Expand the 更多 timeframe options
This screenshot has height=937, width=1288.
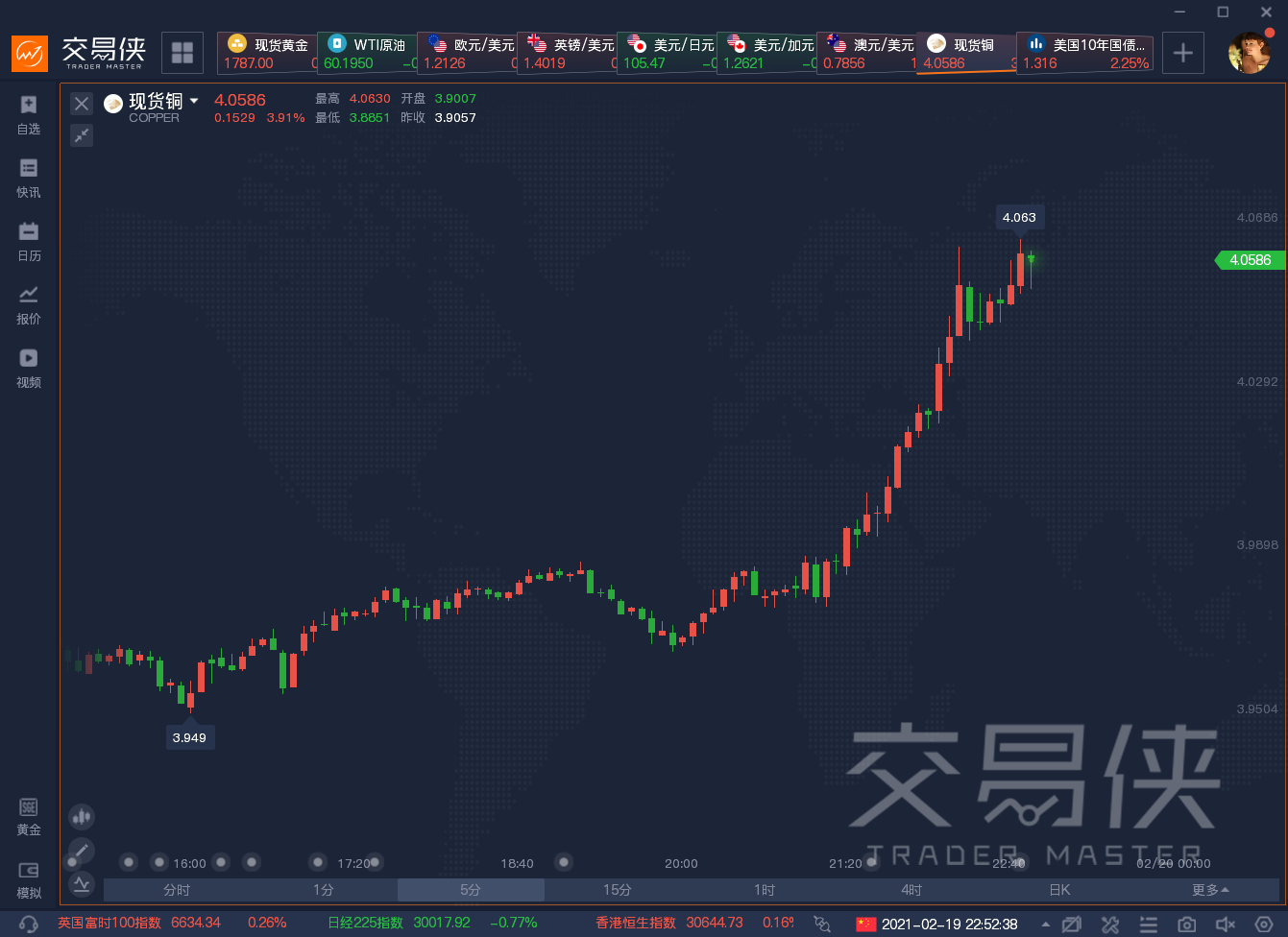[x=1210, y=890]
